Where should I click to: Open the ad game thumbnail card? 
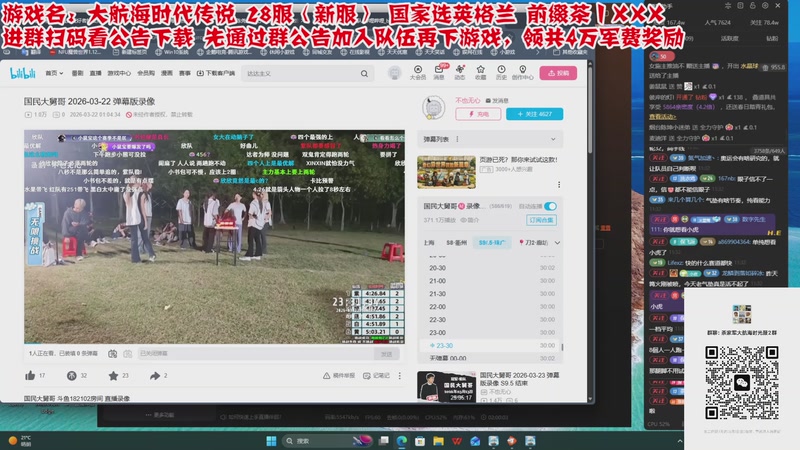[x=446, y=172]
